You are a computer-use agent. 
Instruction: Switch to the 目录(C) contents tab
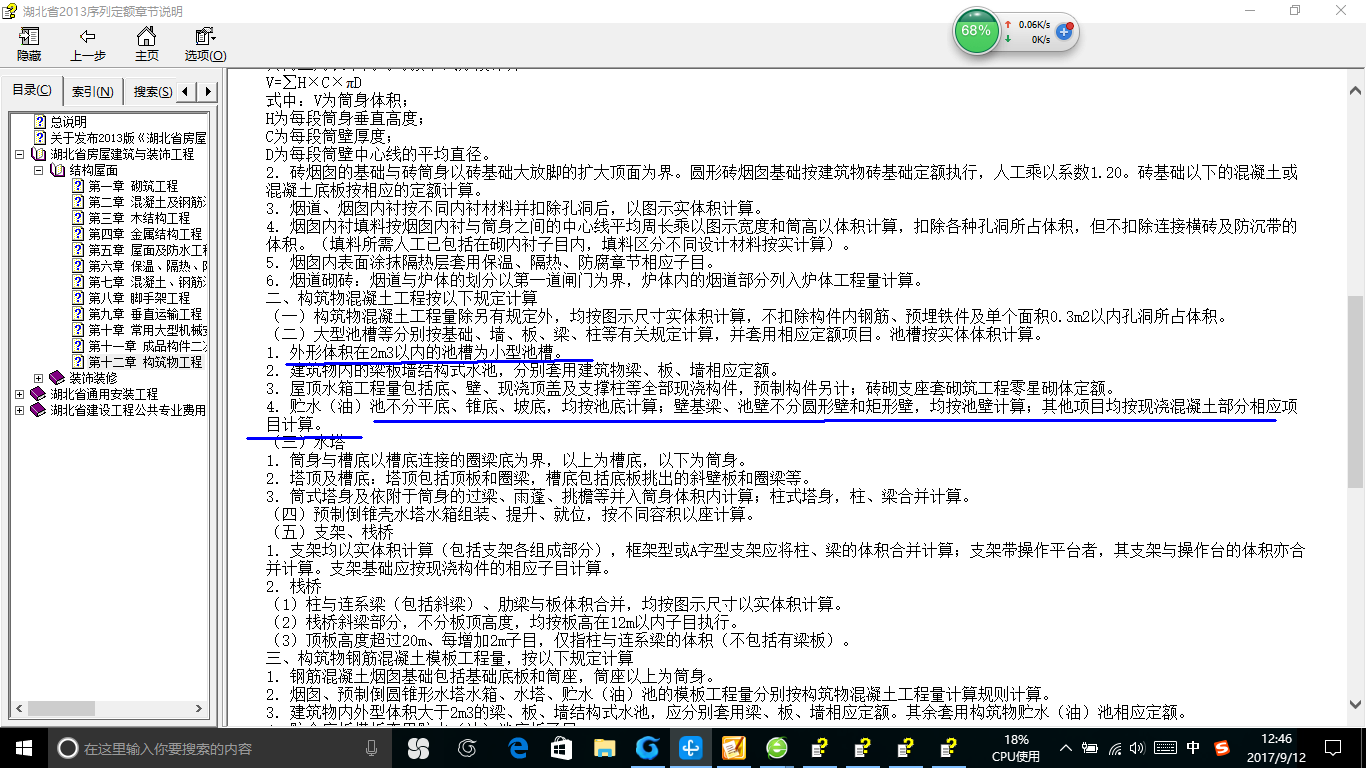pos(32,90)
